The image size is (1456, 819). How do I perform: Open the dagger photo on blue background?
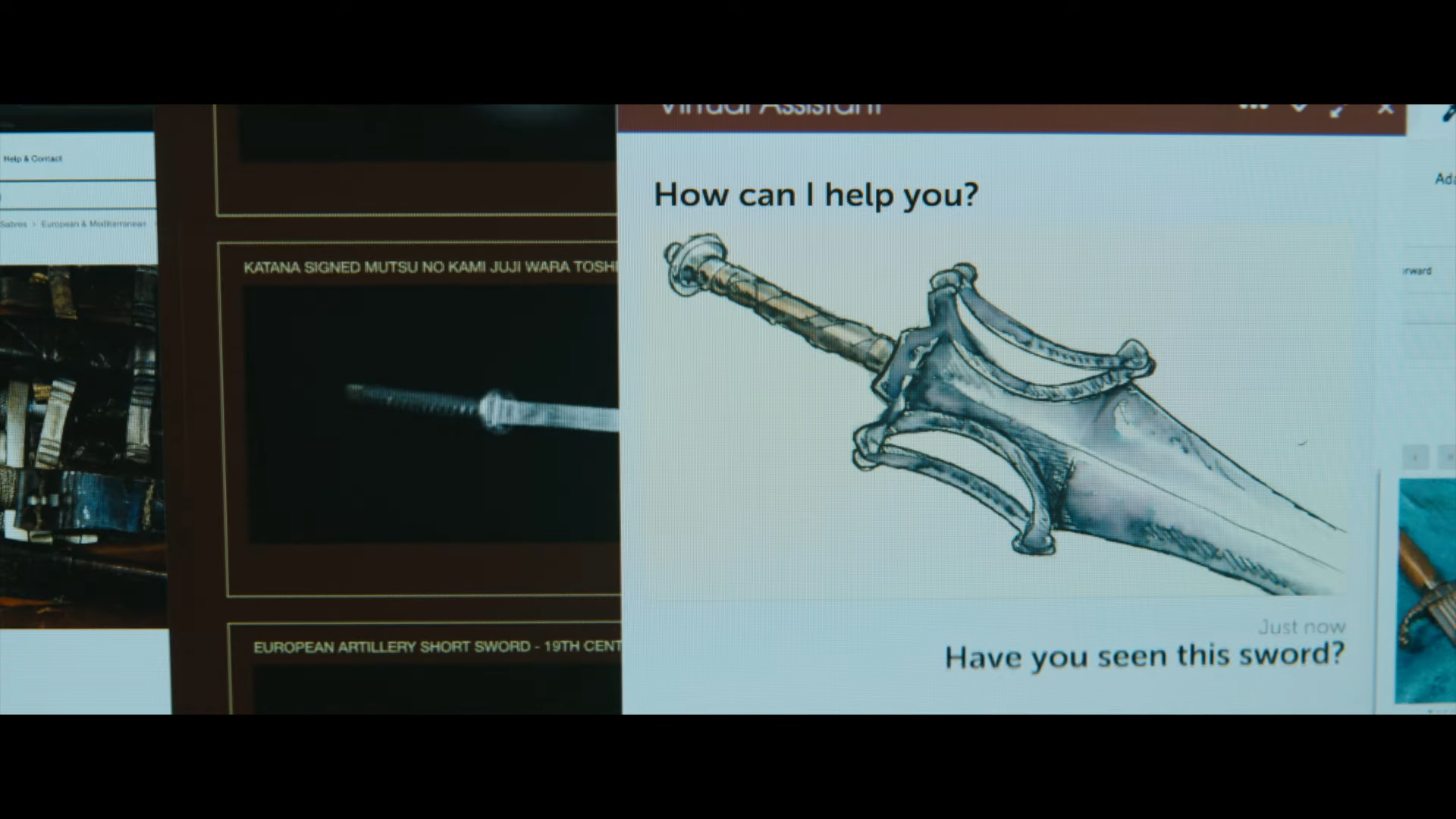(1426, 591)
